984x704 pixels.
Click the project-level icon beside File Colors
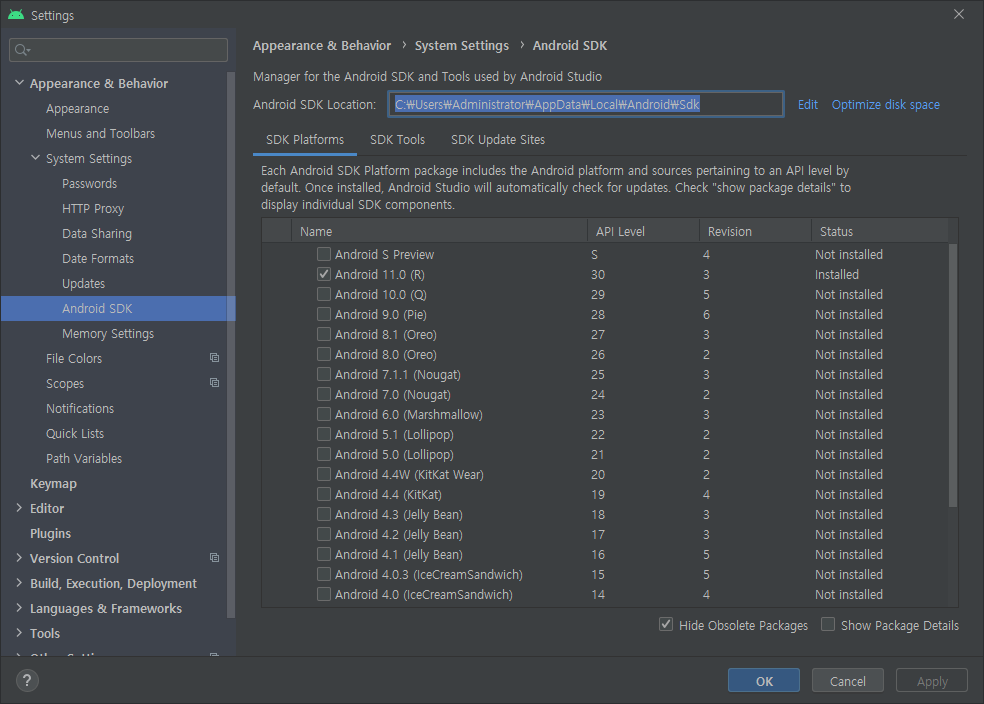point(215,358)
